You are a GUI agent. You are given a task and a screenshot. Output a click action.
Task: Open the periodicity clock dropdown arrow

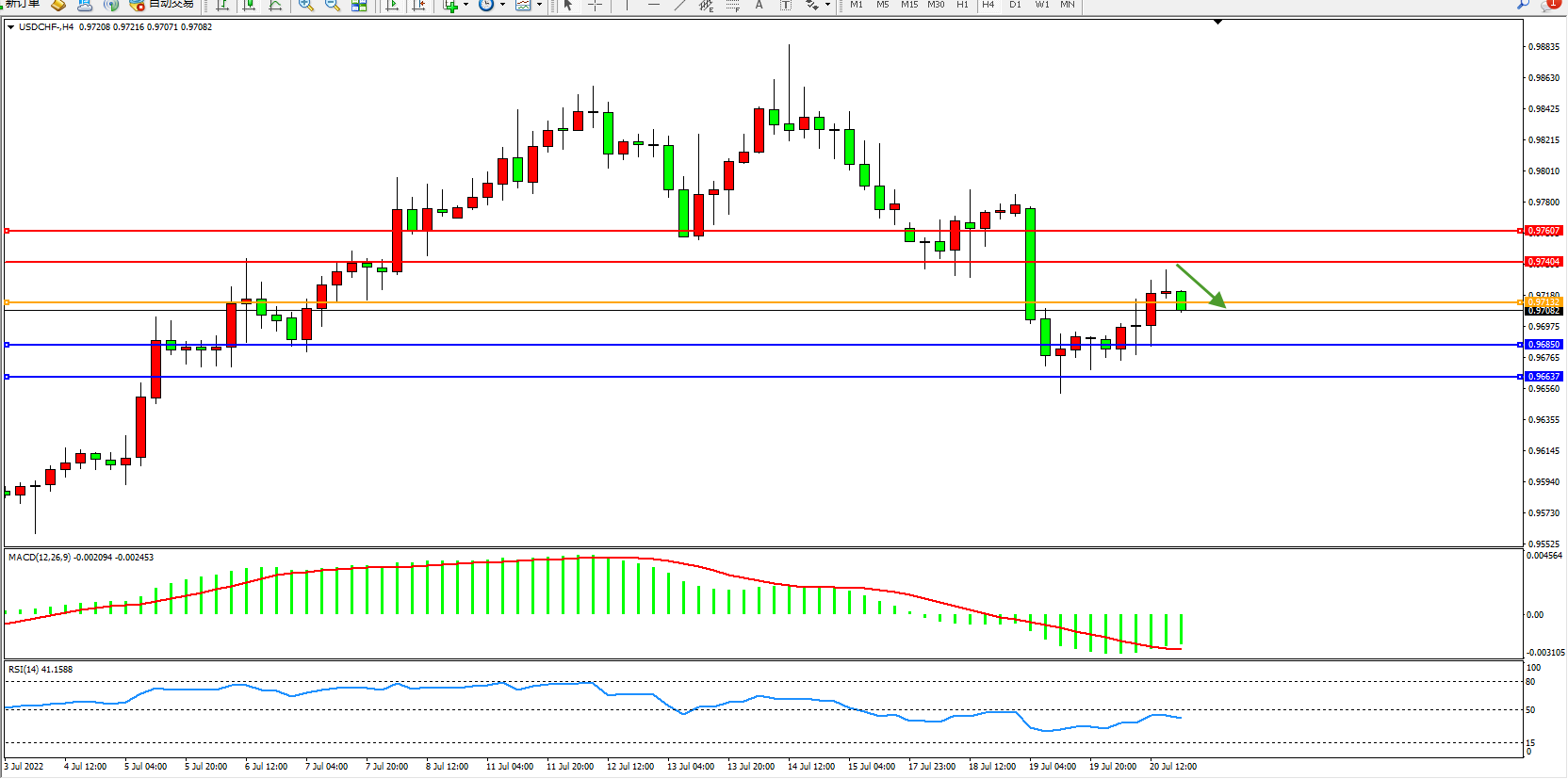(x=502, y=5)
